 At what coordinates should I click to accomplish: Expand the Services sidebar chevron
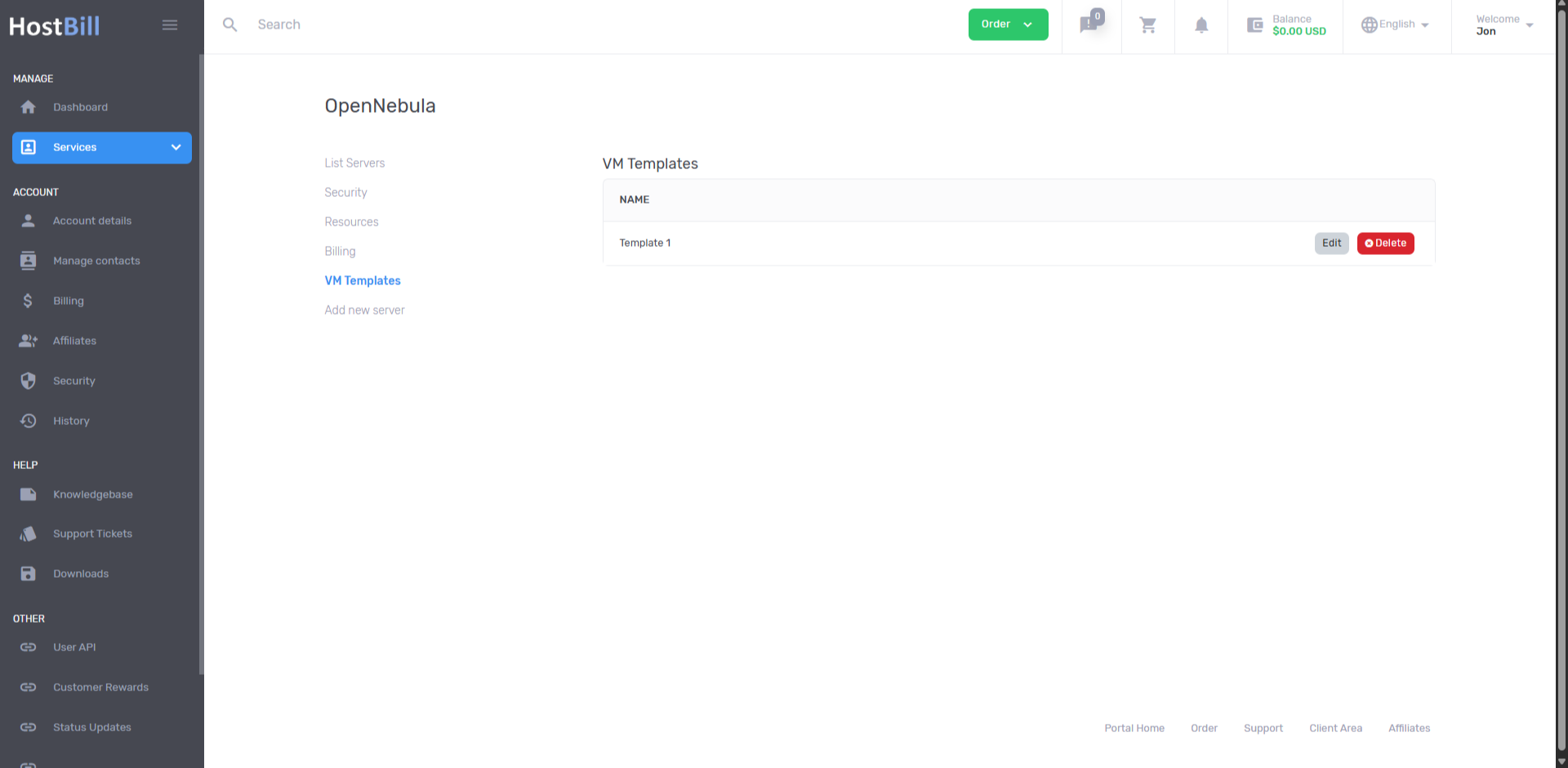coord(176,147)
